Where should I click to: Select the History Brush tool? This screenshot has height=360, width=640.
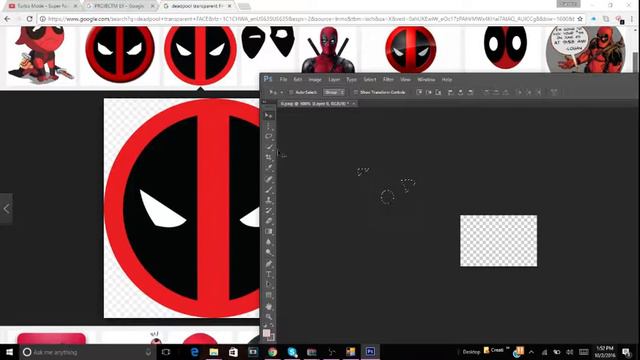click(x=268, y=211)
